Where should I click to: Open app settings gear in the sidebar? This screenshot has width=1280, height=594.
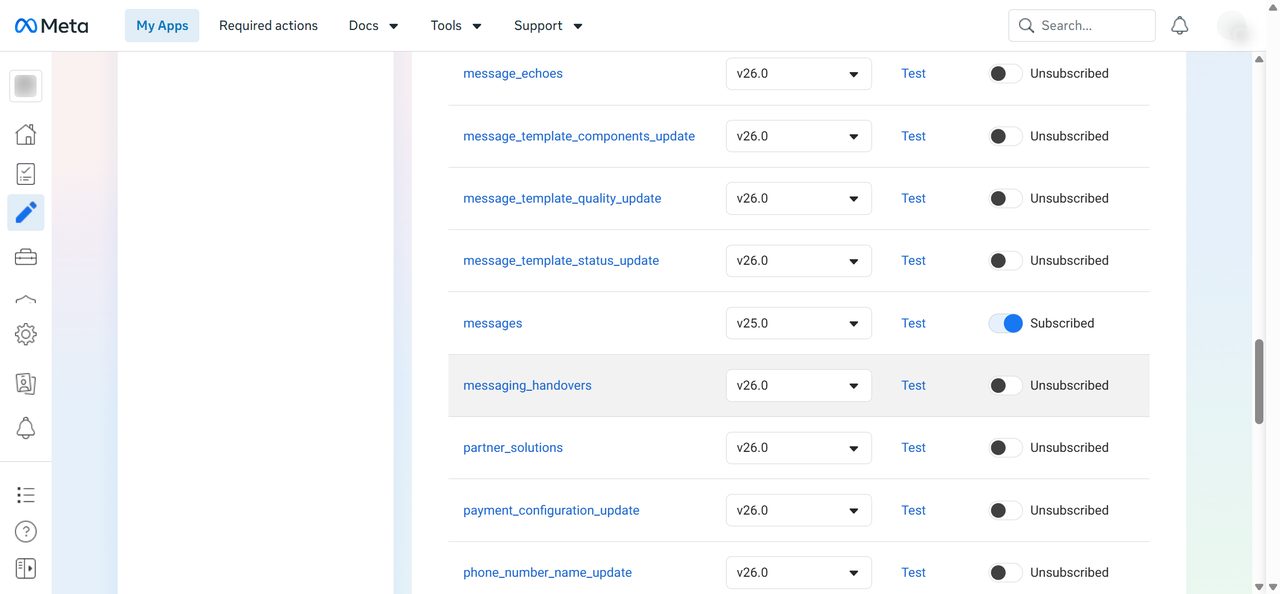click(x=26, y=335)
